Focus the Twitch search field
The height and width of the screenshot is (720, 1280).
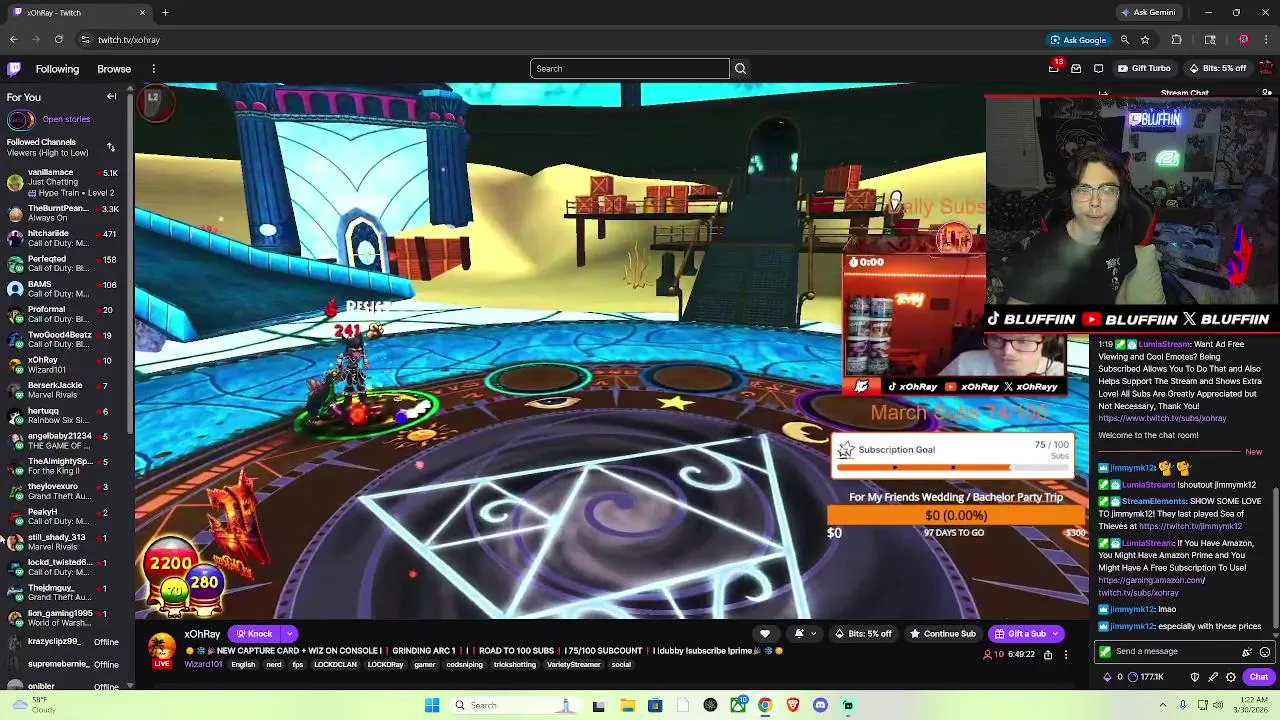630,69
